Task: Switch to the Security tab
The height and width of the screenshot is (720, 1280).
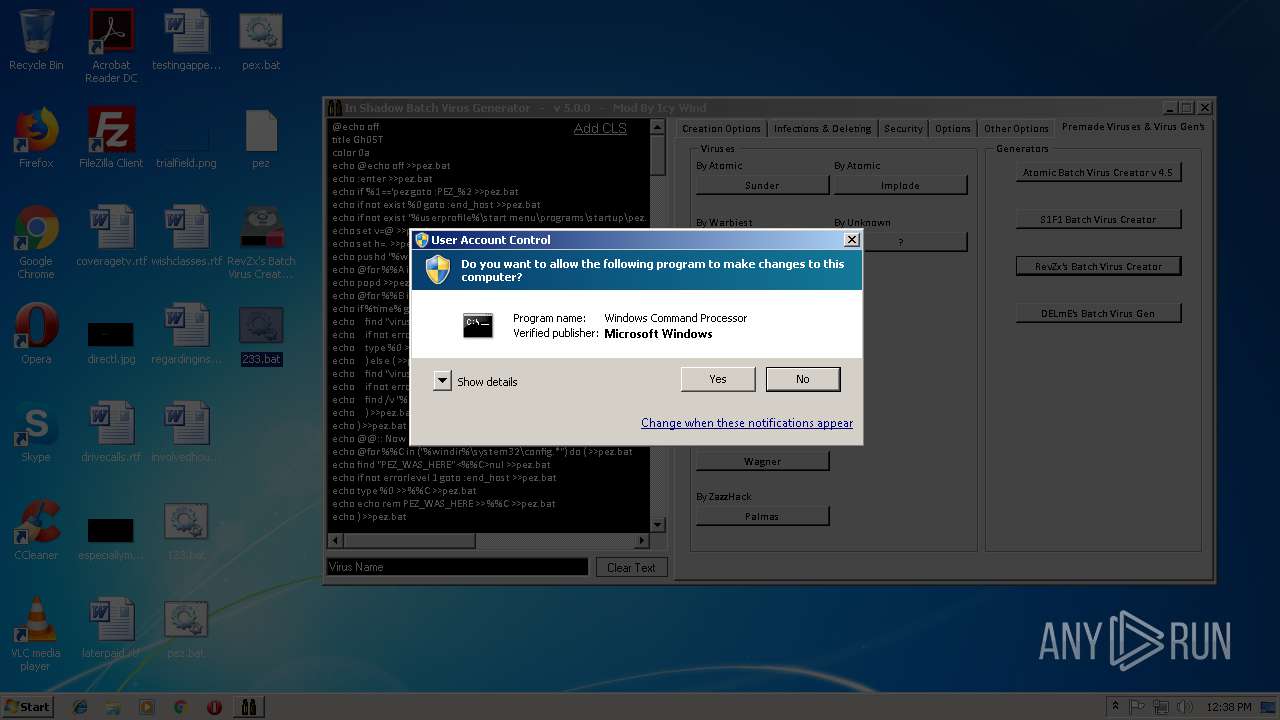Action: tap(903, 129)
